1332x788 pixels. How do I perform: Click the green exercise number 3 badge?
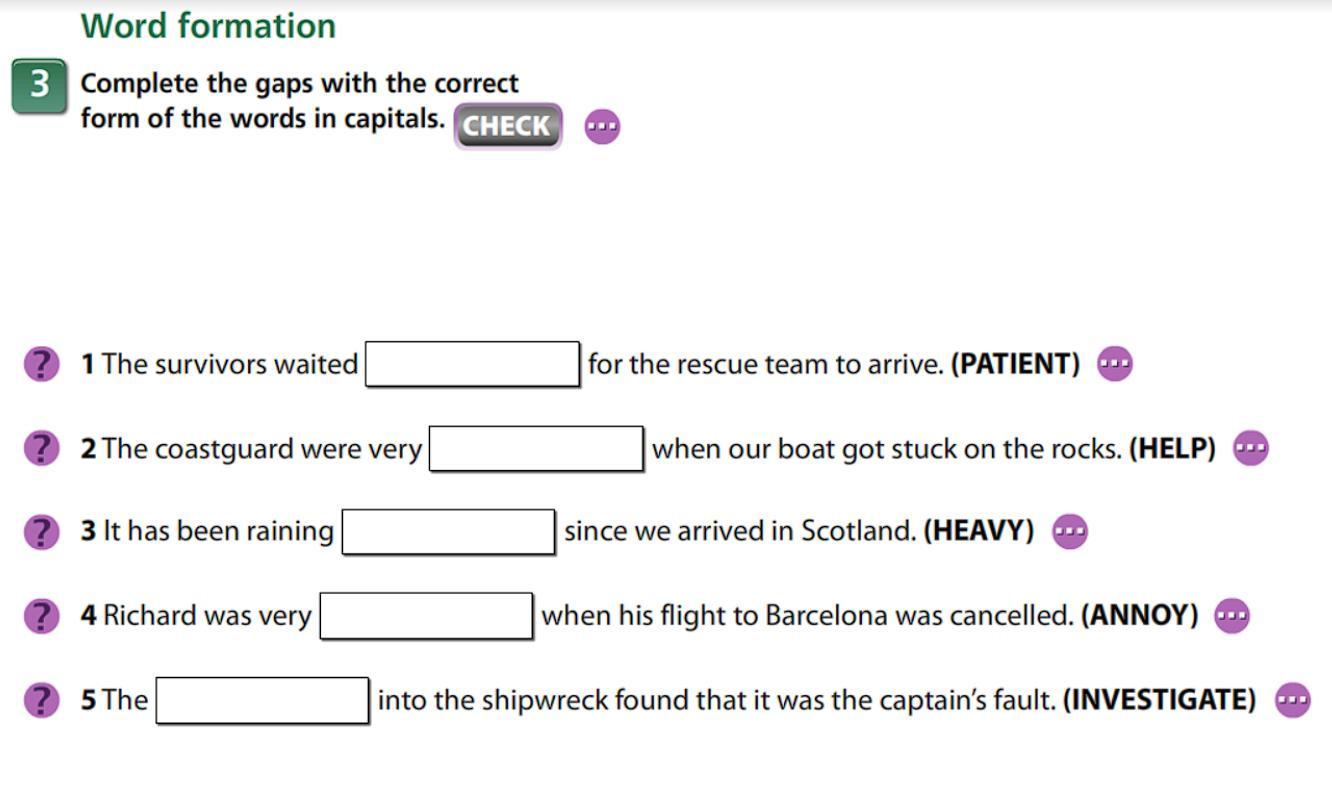coord(39,86)
